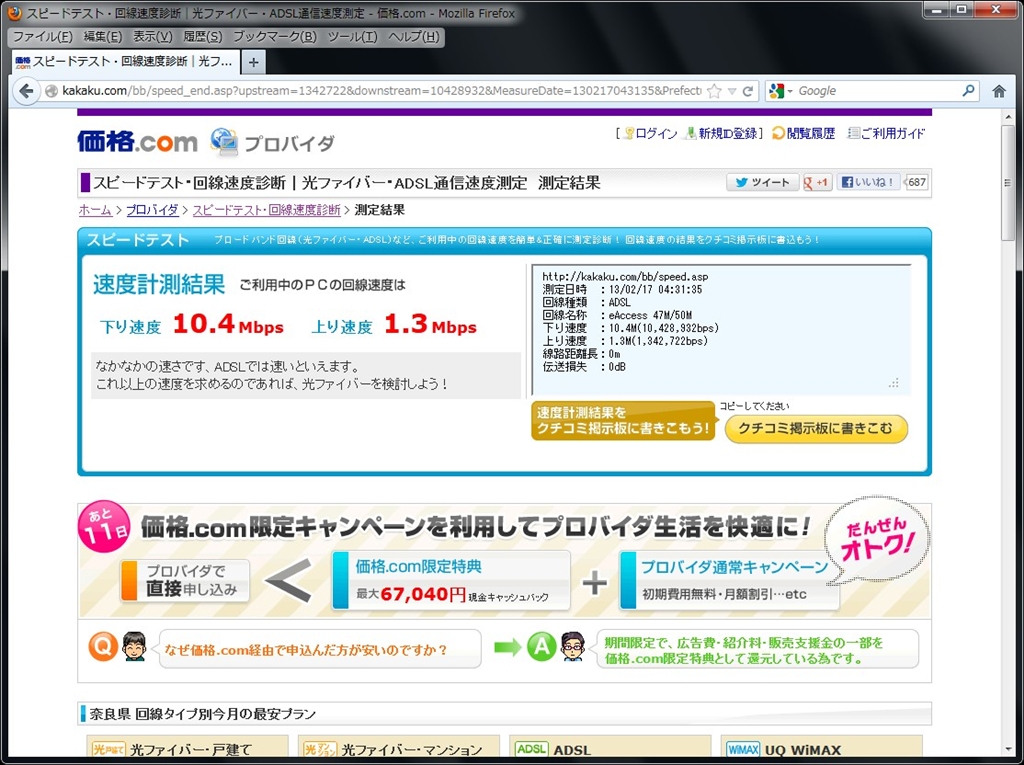The width and height of the screenshot is (1024, 765).
Task: Follow the ホーム breadcrumb link
Action: point(95,210)
